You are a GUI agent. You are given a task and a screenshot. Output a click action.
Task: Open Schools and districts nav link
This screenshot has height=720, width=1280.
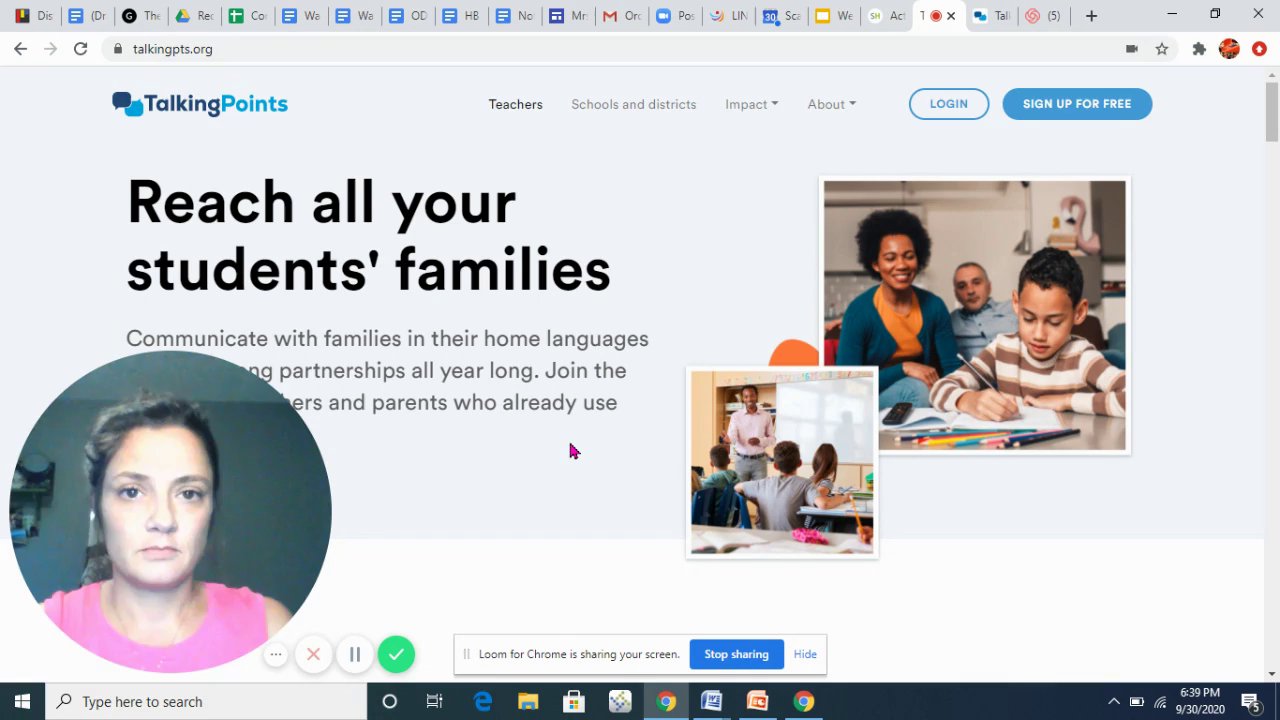click(634, 104)
